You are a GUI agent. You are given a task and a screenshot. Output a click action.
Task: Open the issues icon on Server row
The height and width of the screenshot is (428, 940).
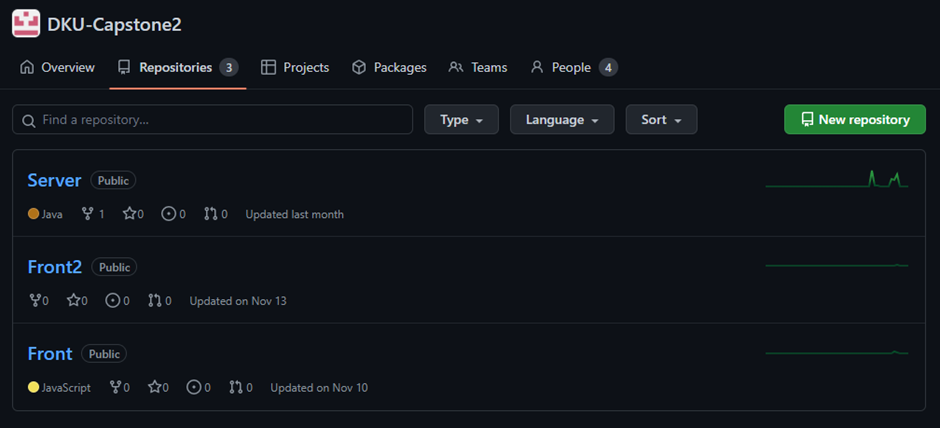pos(169,214)
